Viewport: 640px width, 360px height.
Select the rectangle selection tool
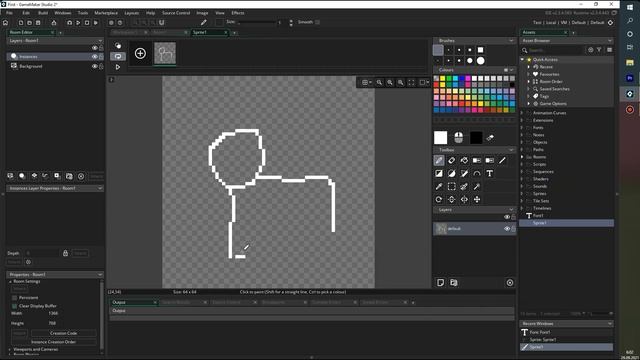(x=451, y=187)
